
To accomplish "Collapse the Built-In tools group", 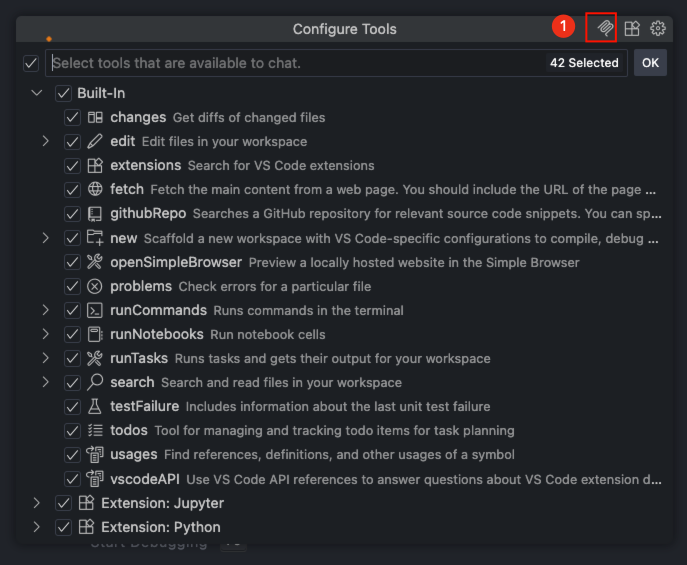I will coord(37,93).
